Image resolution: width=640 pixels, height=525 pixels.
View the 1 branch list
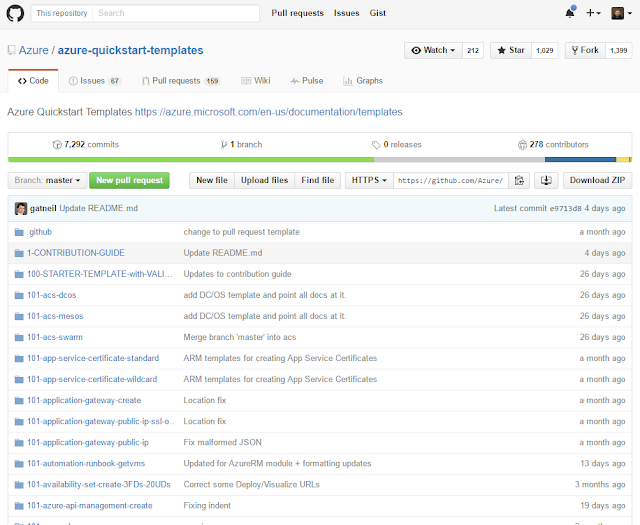pyautogui.click(x=241, y=145)
